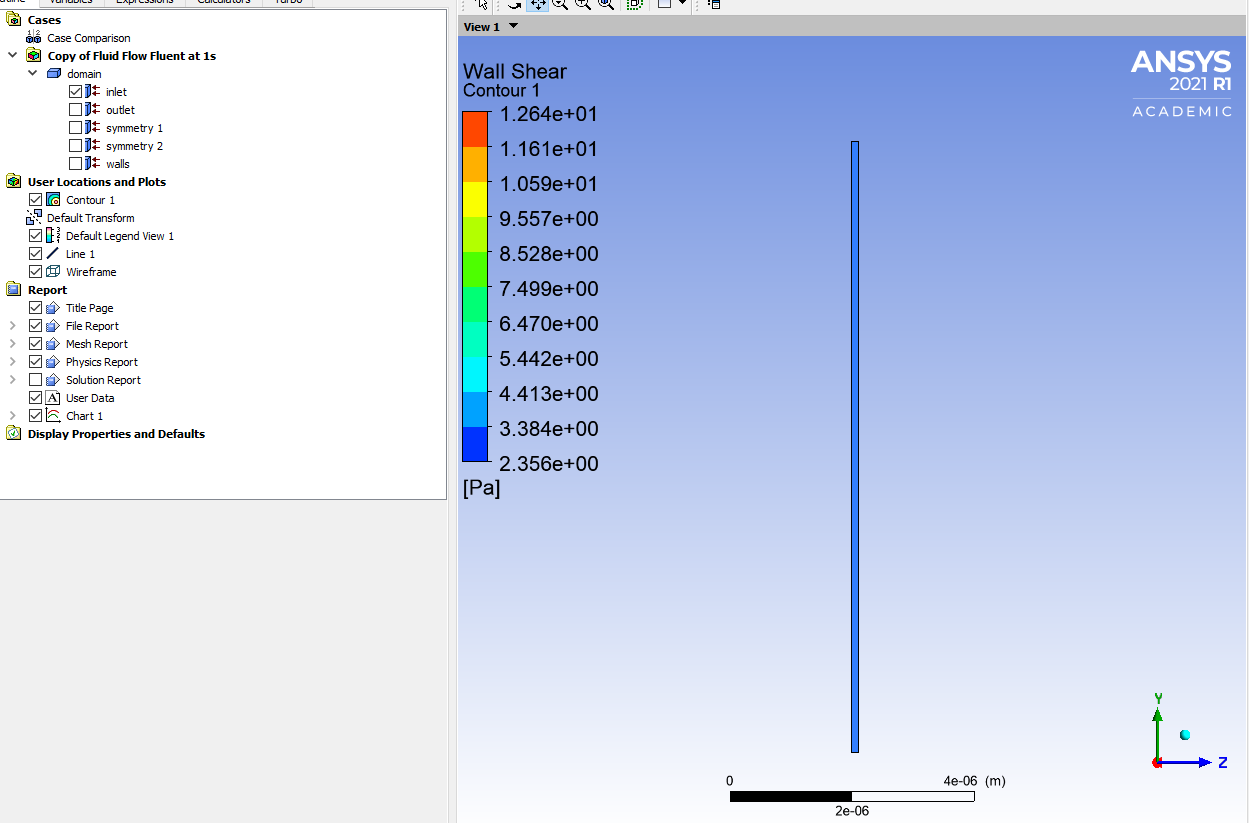Click the blue wall contour strip in viewer
The image size is (1249, 823).
pos(855,447)
